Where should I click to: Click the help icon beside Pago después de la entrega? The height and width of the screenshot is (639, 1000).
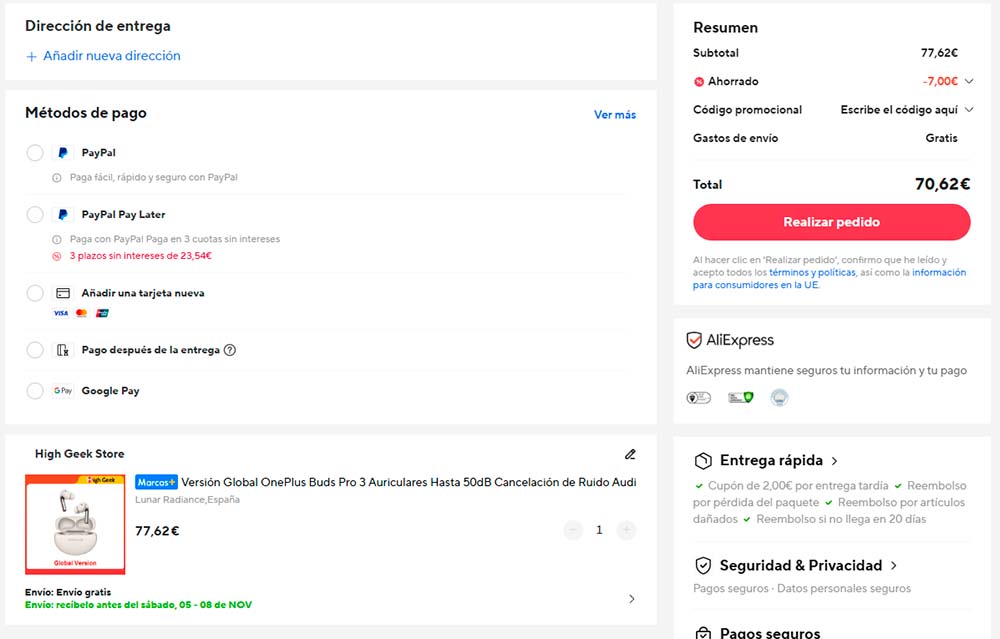pos(230,350)
